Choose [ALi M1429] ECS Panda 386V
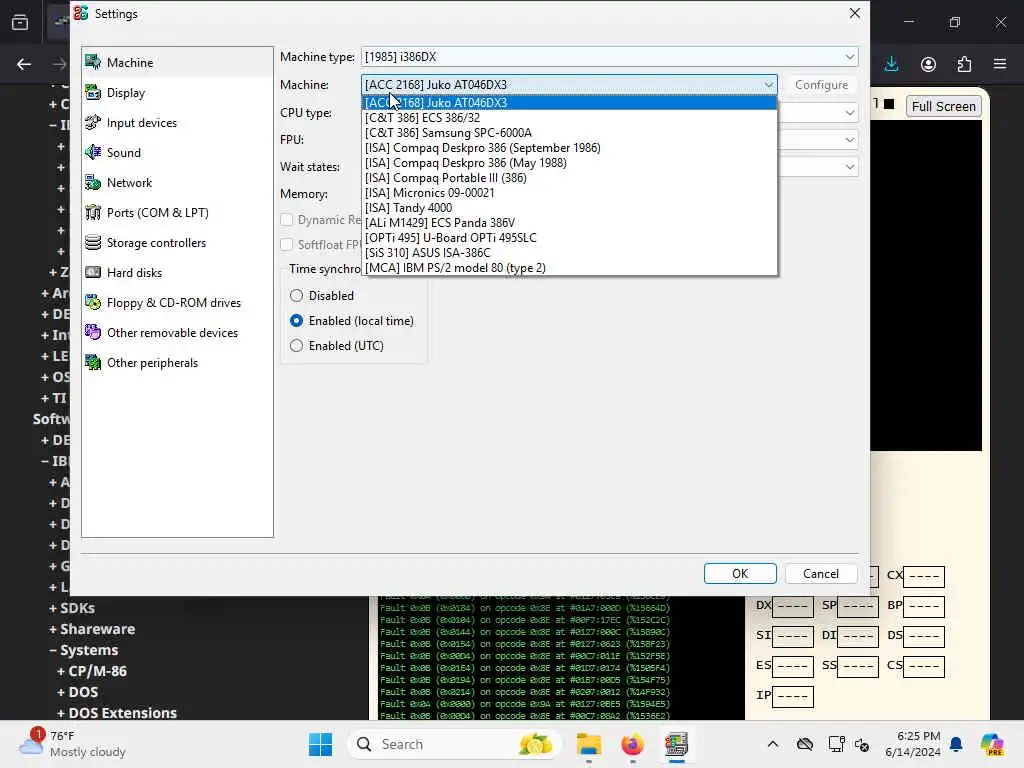1024x768 pixels. [x=569, y=223]
